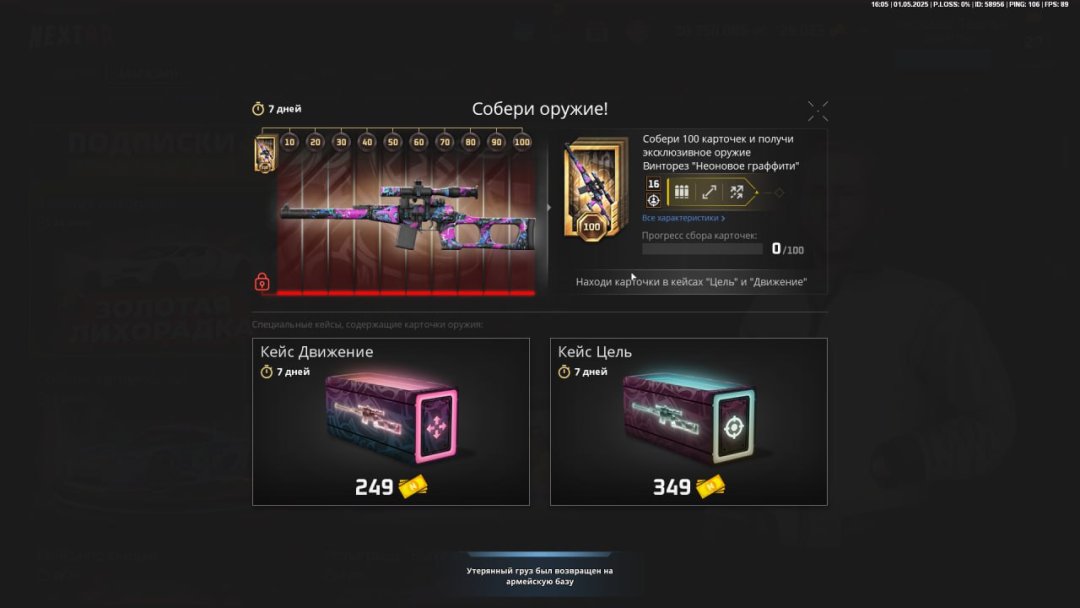Click the range arrow stat icon
Viewport: 1080px width, 608px height.
709,192
